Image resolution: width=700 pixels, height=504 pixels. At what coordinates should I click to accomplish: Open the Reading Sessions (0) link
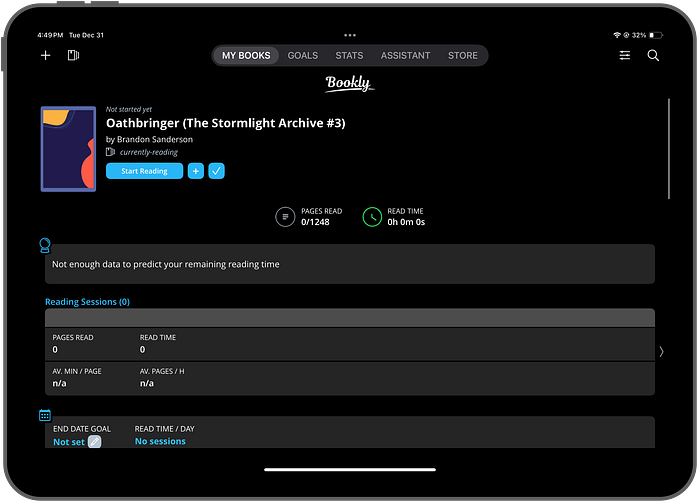point(88,302)
